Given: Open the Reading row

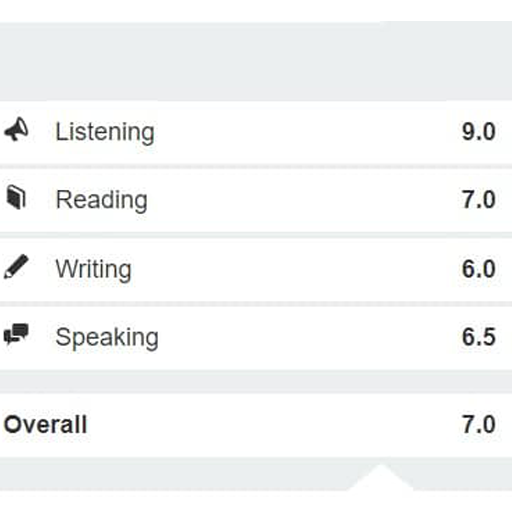Looking at the screenshot, I should point(256,201).
